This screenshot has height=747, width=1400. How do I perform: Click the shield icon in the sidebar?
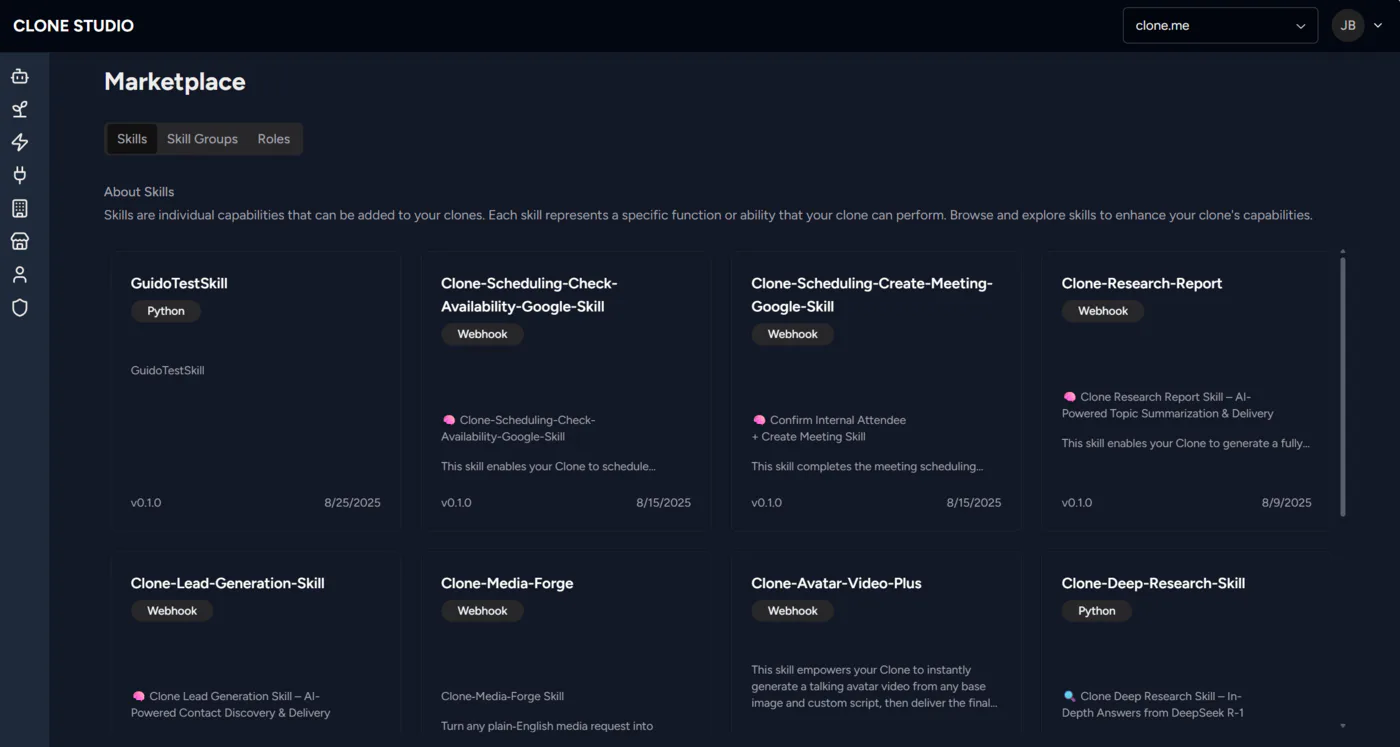point(19,307)
